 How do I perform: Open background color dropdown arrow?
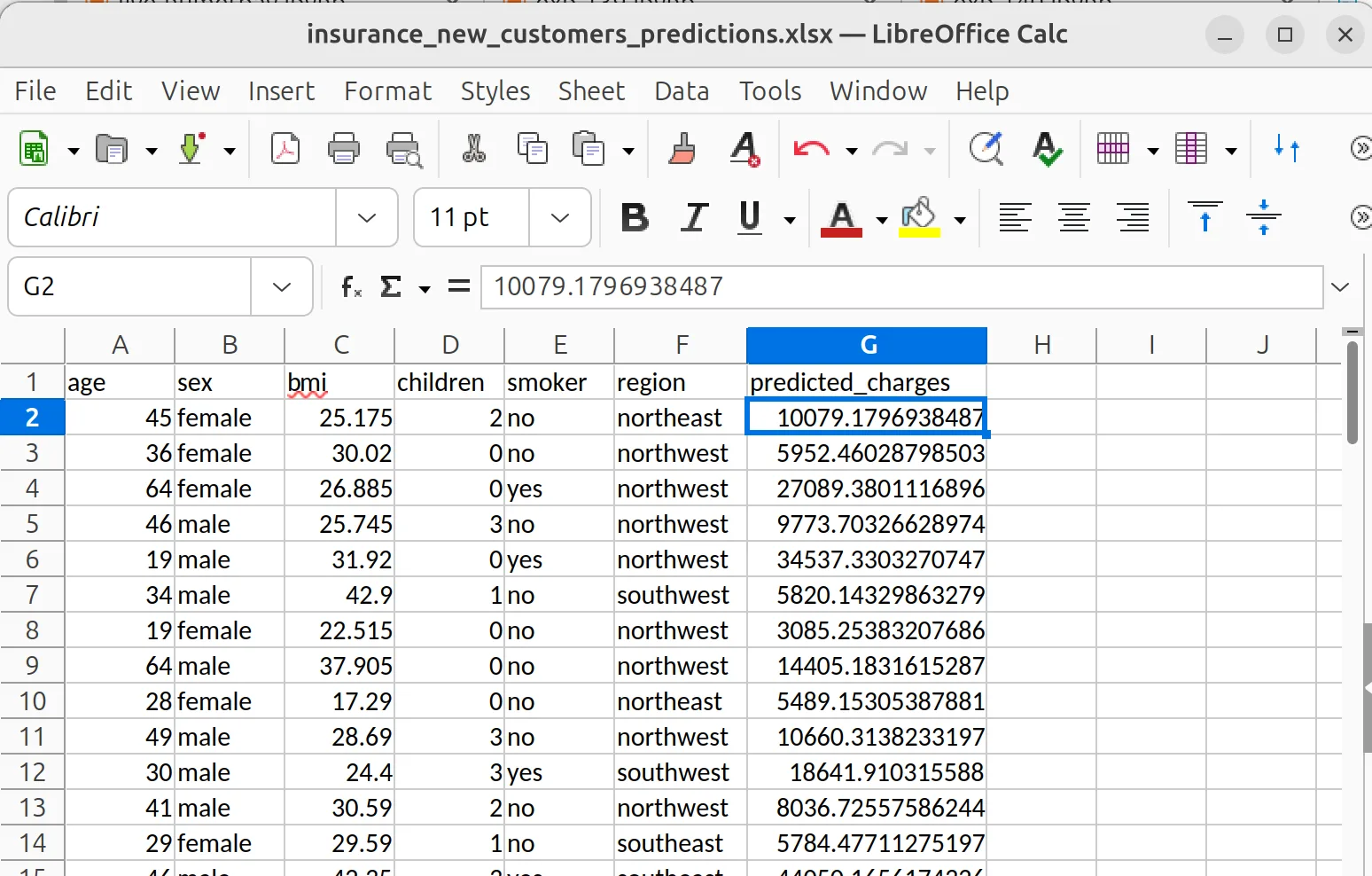coord(960,219)
